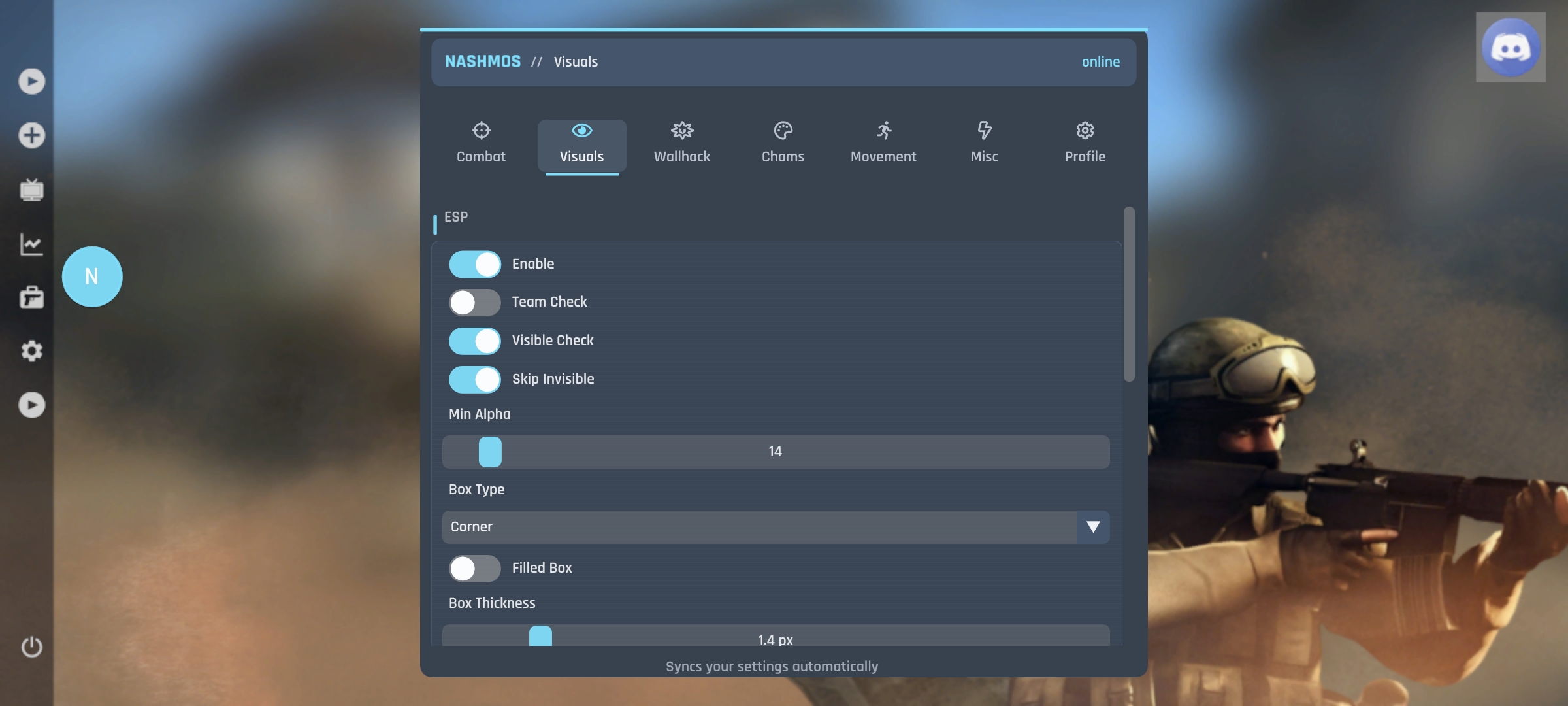This screenshot has height=706, width=1568.
Task: Click the plus circle sidebar icon
Action: coord(31,135)
